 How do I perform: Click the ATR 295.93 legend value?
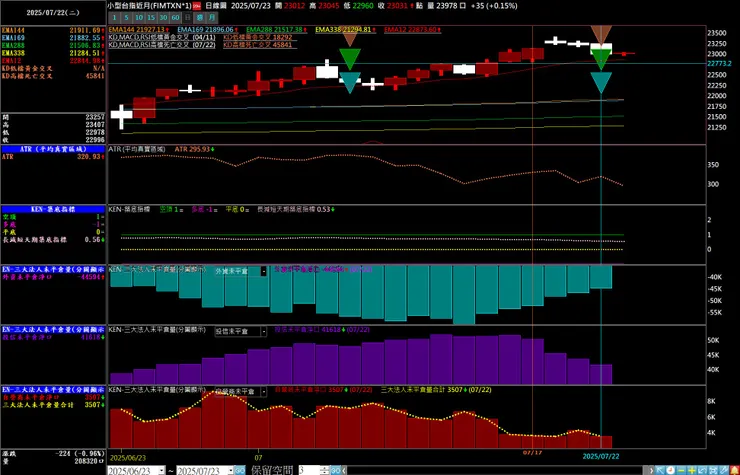click(194, 149)
